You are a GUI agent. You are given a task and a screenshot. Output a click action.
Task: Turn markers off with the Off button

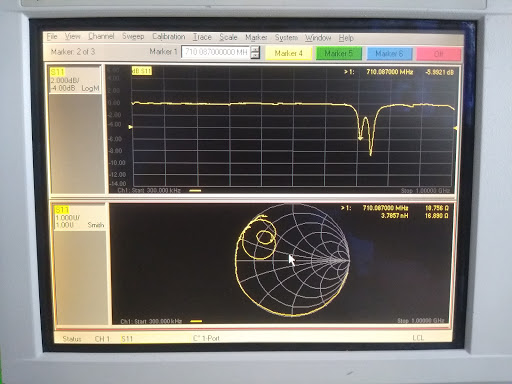point(438,54)
